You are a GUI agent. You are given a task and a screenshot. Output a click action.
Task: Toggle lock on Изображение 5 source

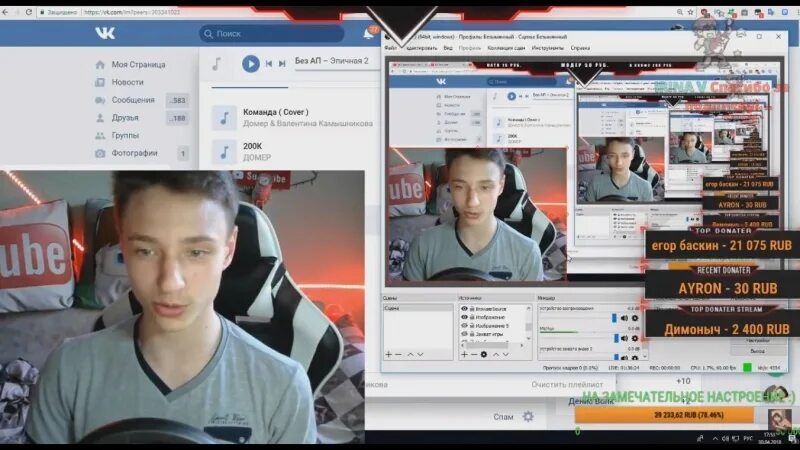point(472,326)
